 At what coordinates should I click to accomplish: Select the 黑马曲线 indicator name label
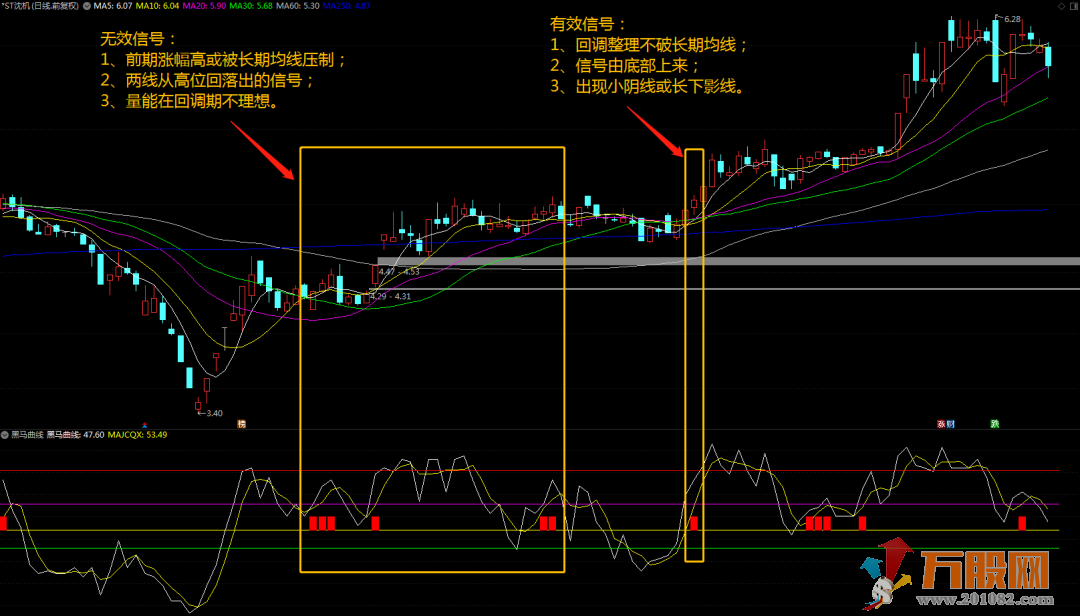pyautogui.click(x=27, y=435)
